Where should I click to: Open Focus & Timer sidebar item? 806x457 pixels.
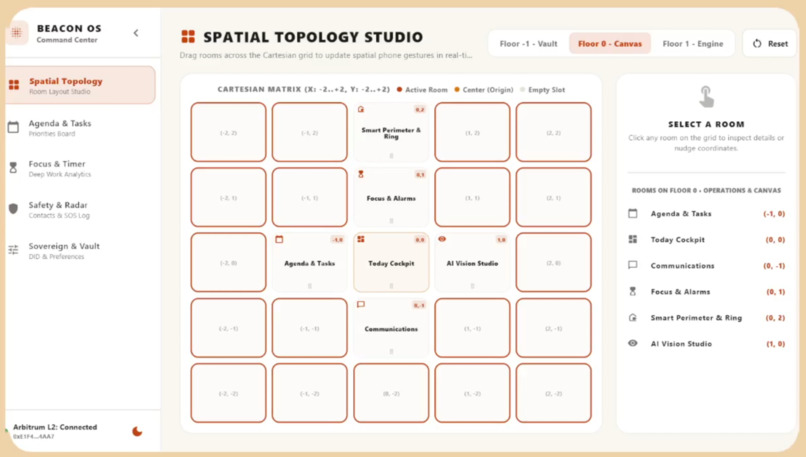point(81,168)
